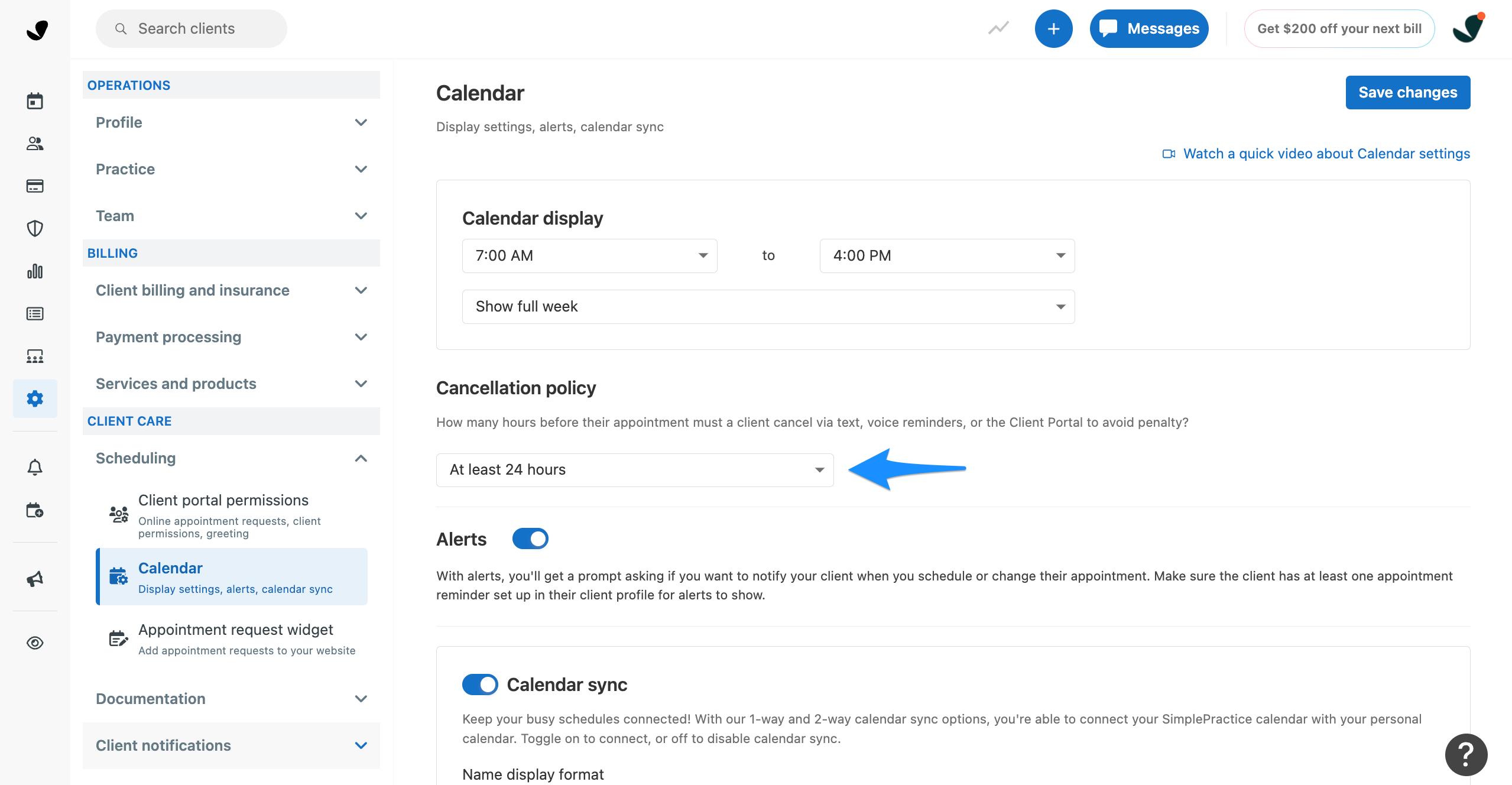
Task: Open the clients icon in the left sidebar
Action: tap(35, 144)
